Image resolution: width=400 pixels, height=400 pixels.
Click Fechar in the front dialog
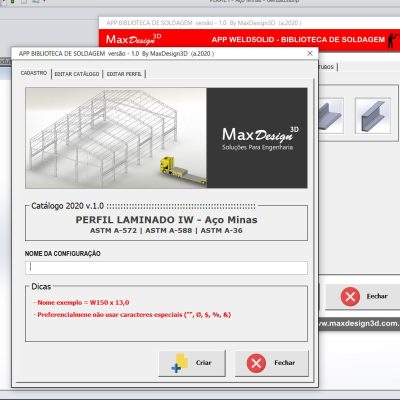272,363
